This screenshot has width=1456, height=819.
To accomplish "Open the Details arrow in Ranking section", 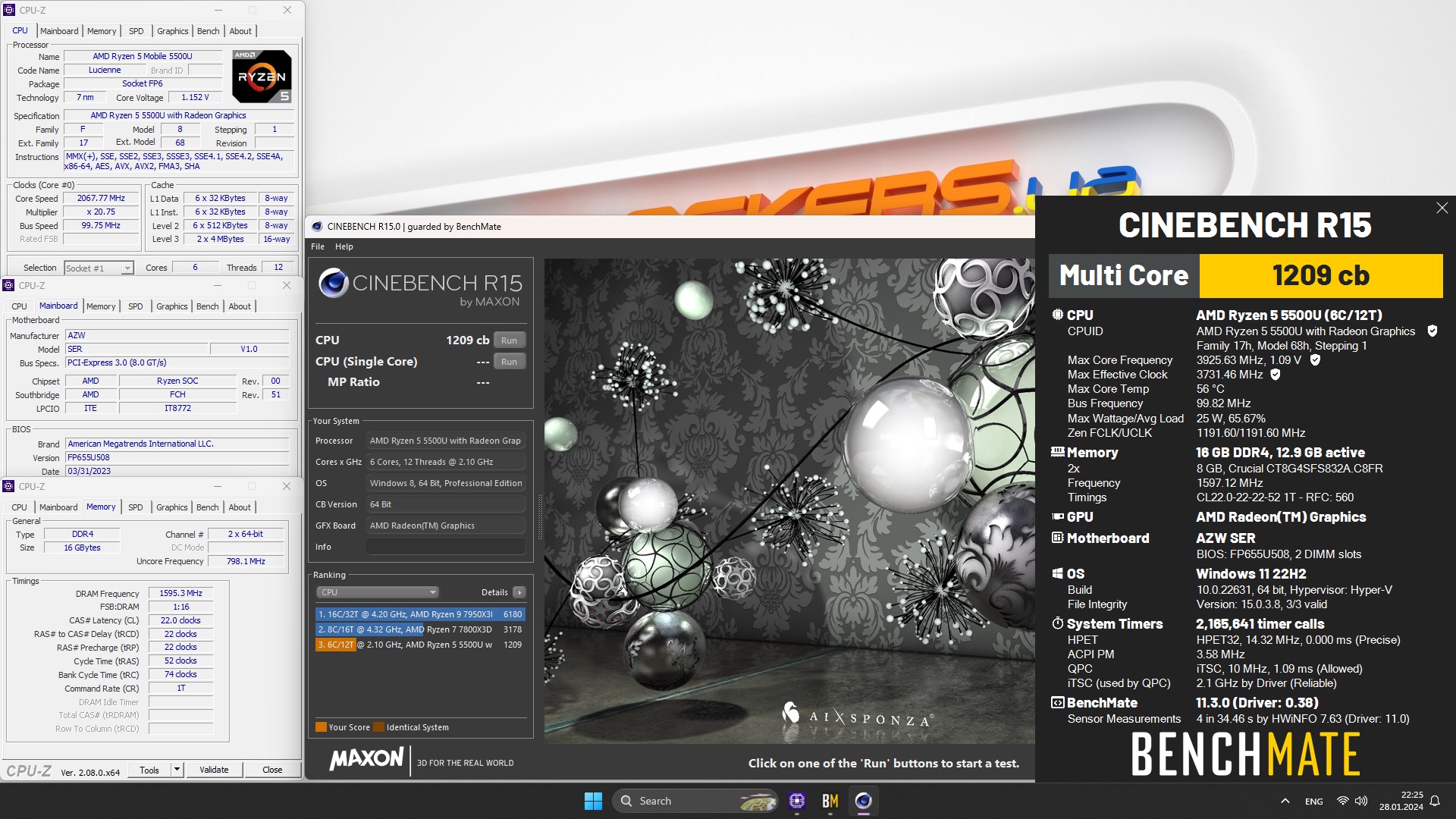I will pos(519,592).
